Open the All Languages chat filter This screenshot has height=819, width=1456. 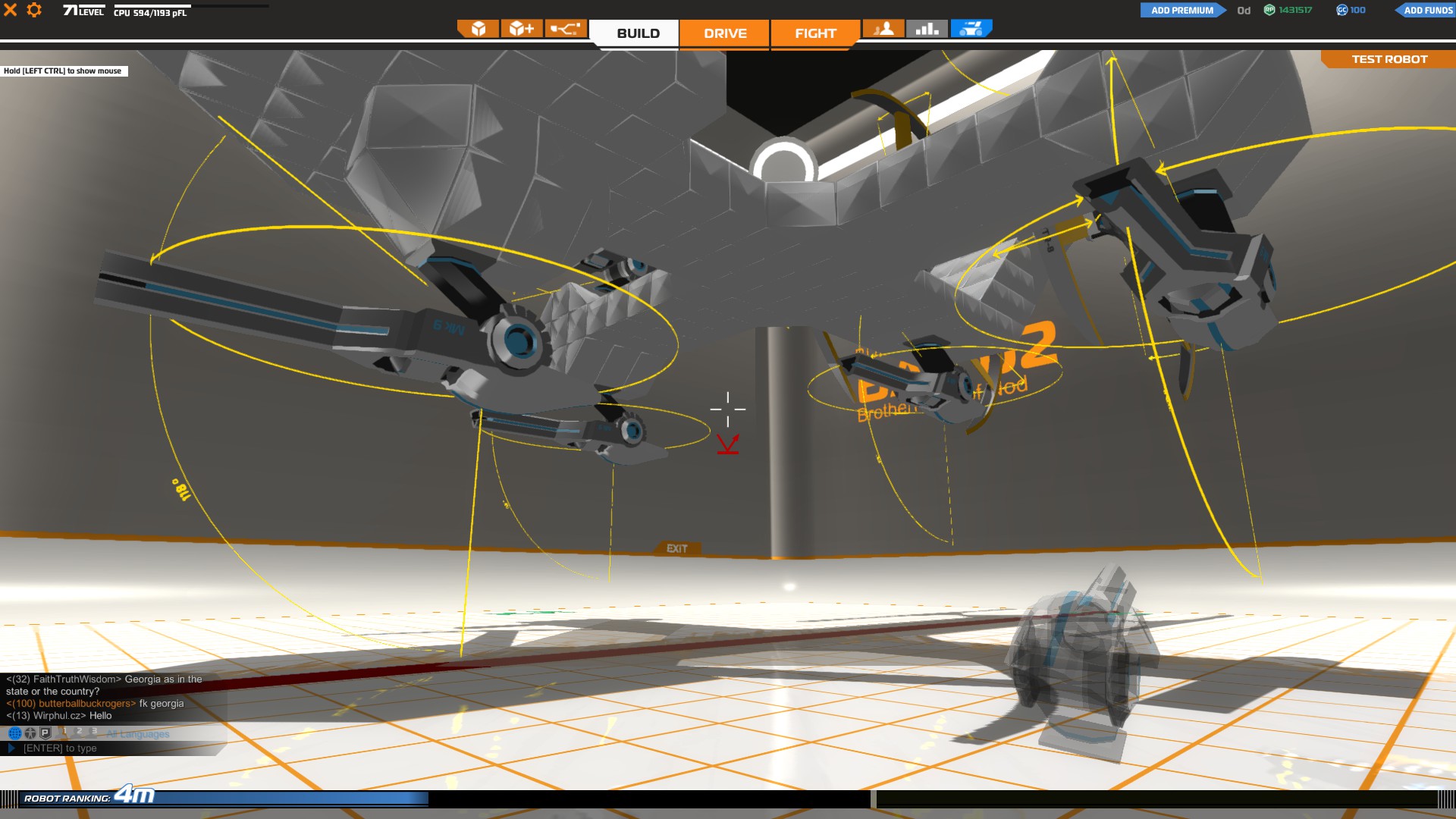coord(138,734)
